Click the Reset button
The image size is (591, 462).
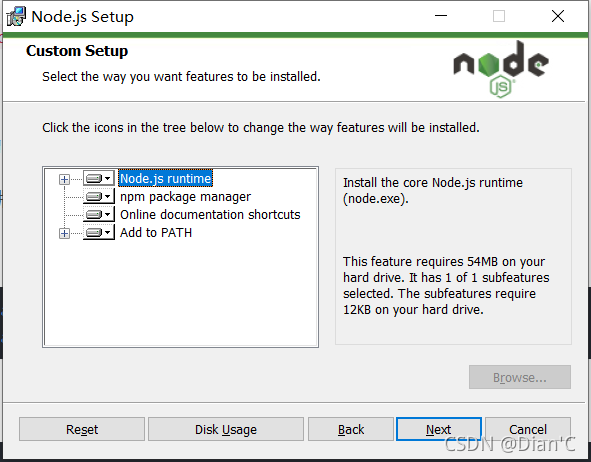pos(82,429)
